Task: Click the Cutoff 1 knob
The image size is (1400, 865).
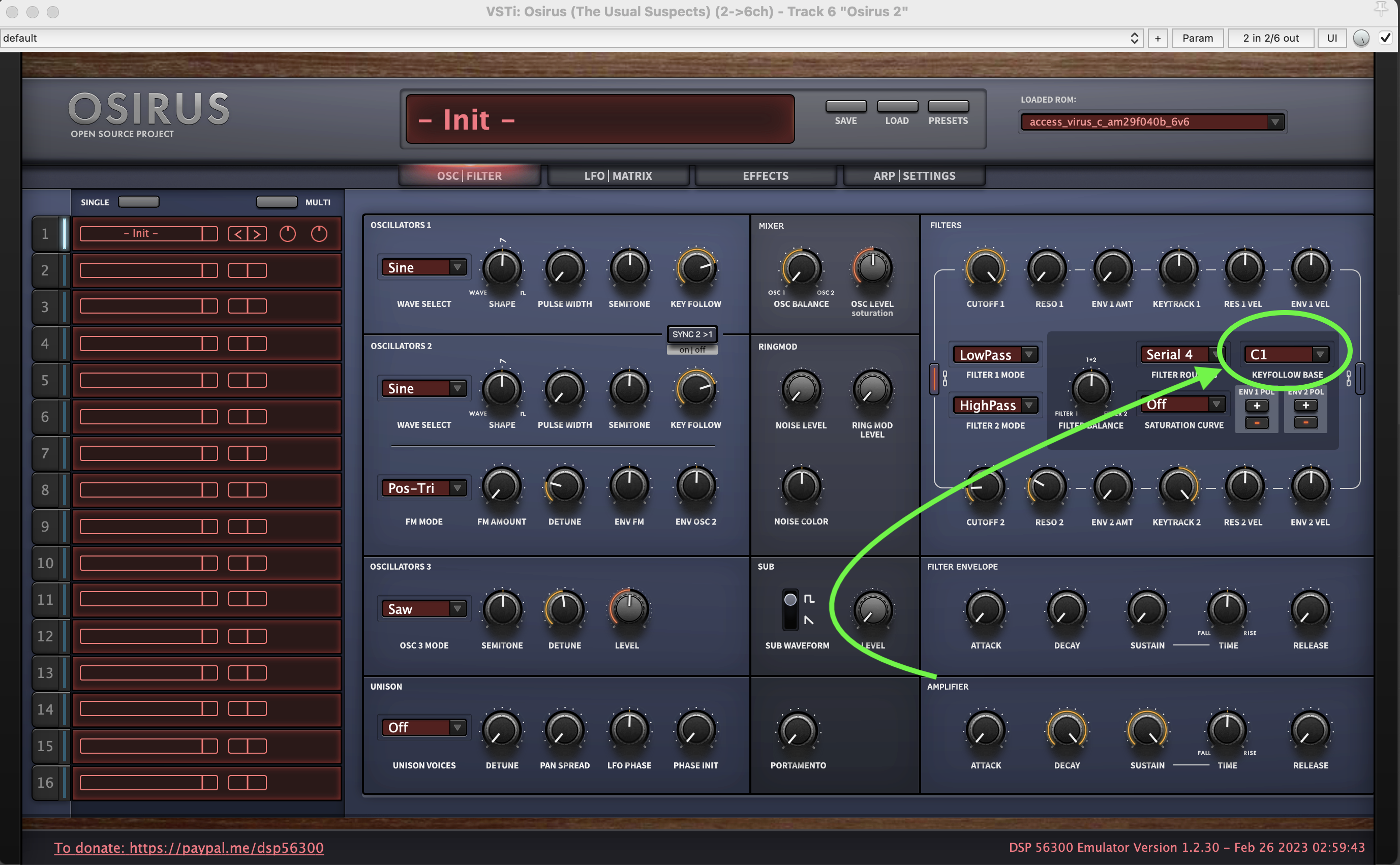Action: pos(985,268)
